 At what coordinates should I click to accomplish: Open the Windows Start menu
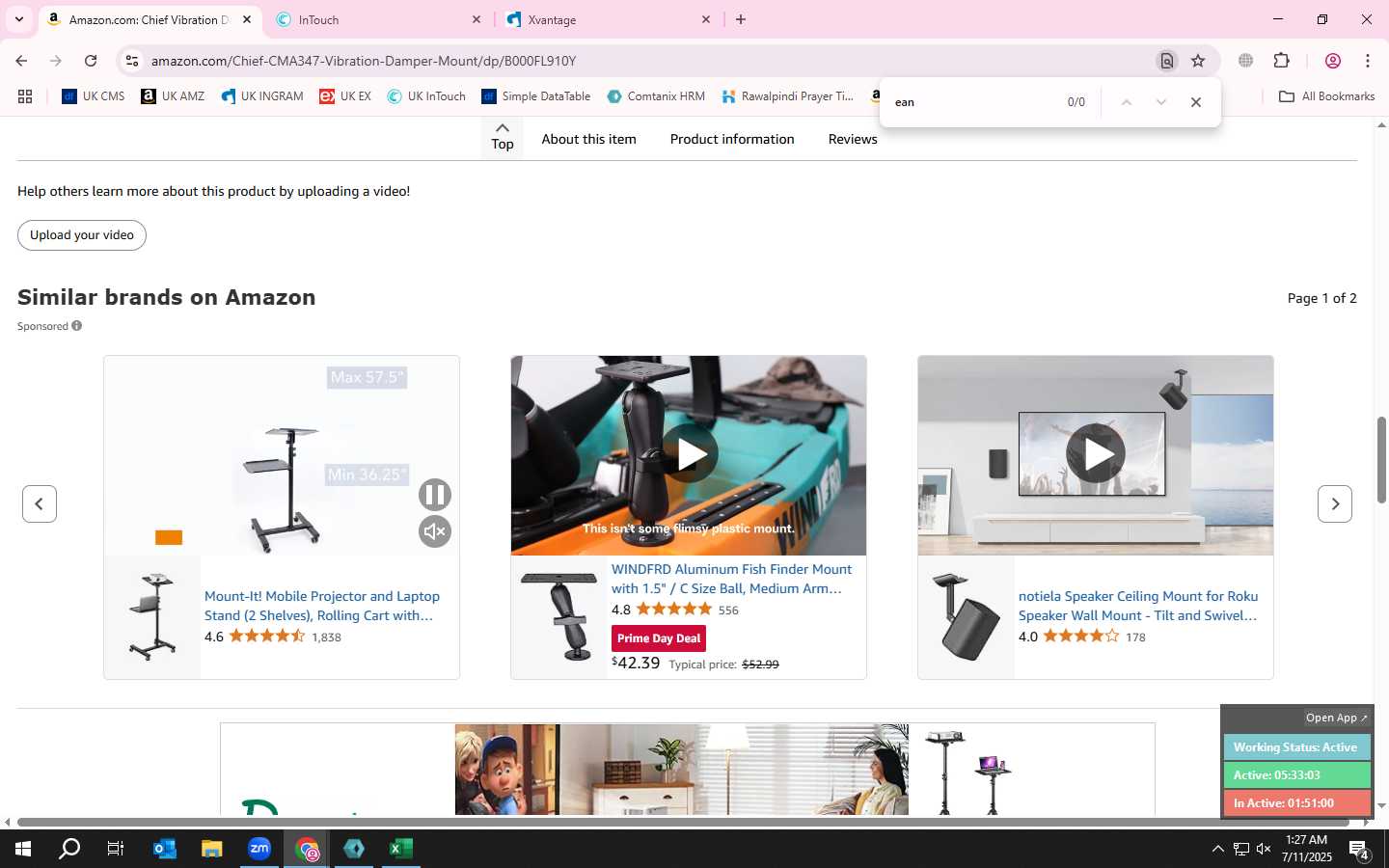[23, 849]
